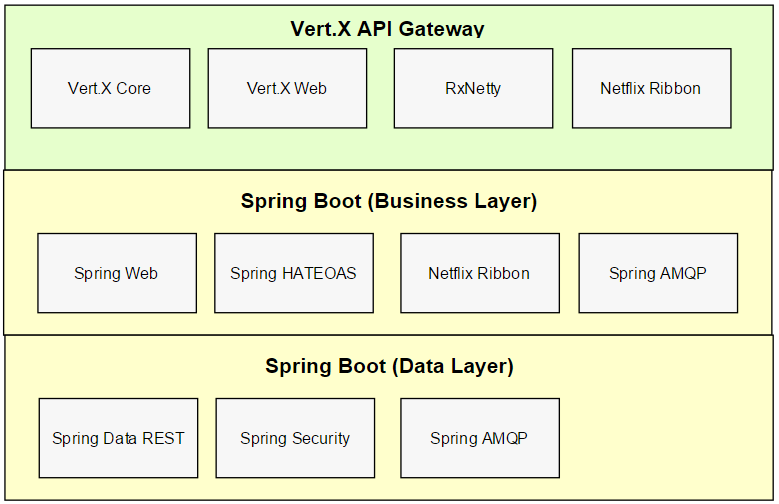
Task: Select Netflix Ribbon in the Business Layer
Action: tap(480, 273)
